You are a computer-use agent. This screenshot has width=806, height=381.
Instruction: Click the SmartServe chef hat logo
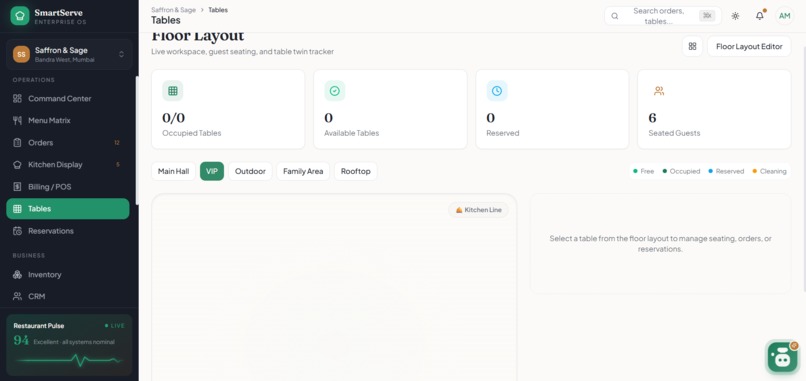point(20,16)
